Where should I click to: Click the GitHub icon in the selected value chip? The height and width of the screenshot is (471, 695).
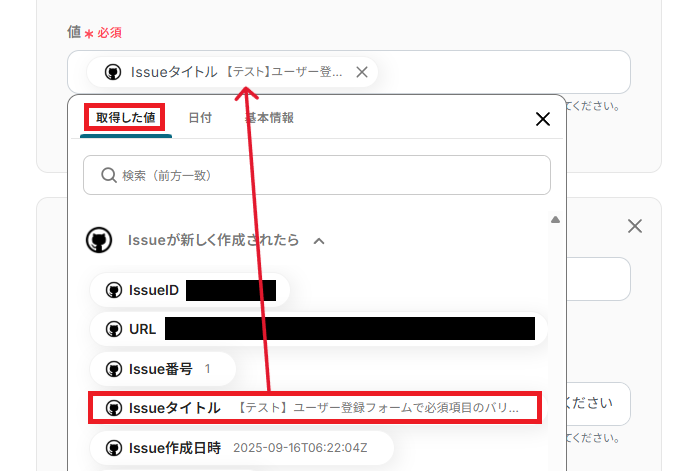(x=113, y=72)
